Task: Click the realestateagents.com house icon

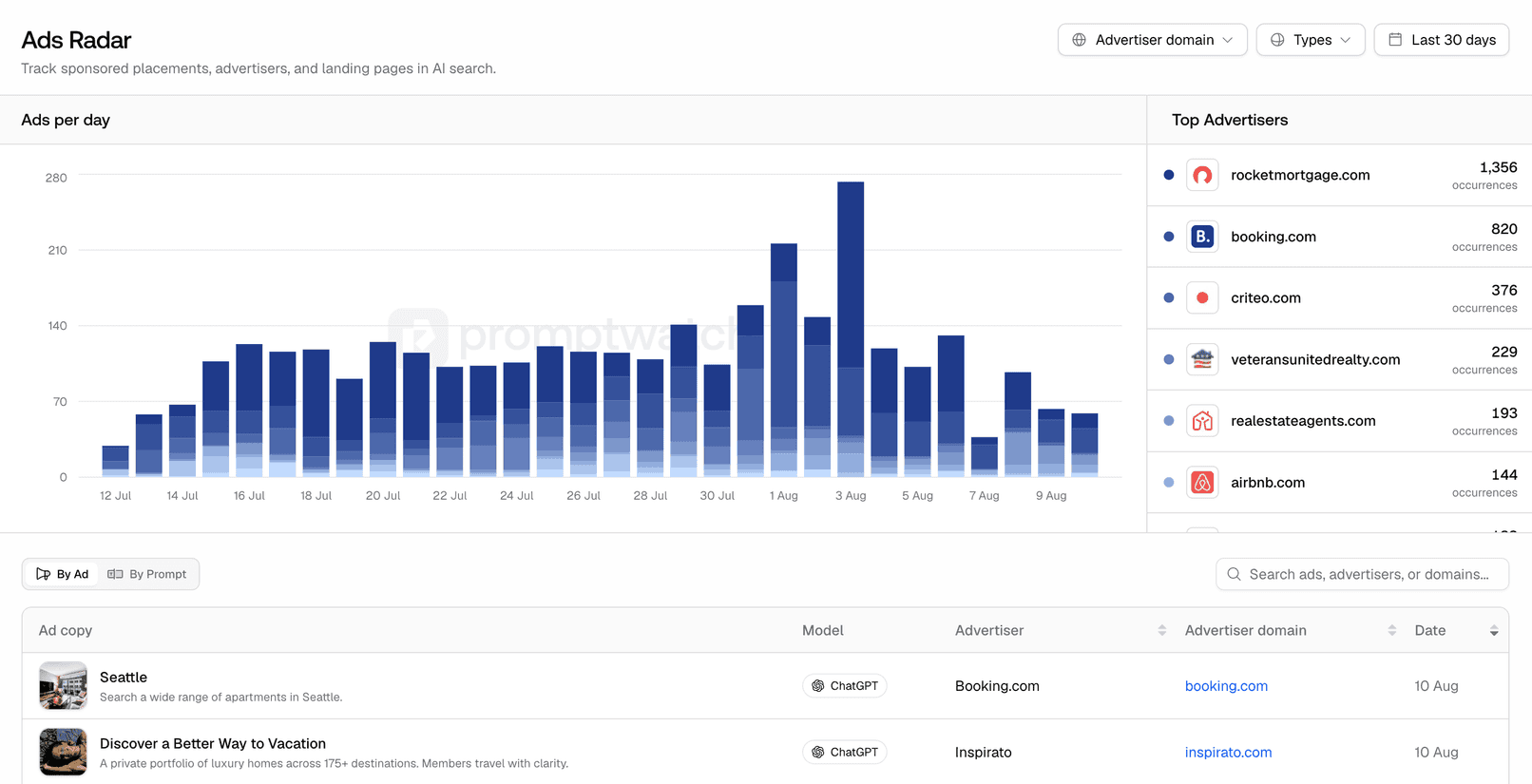Action: tap(1202, 421)
